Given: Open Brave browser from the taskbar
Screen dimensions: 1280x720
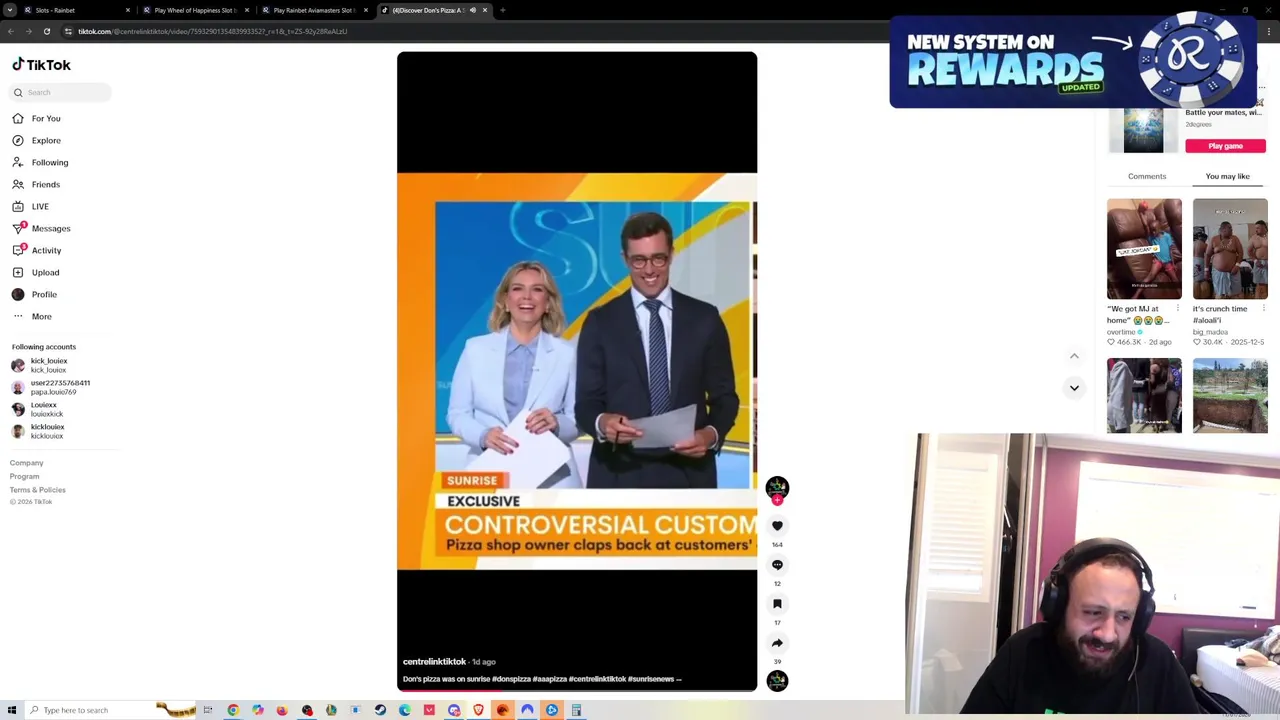Looking at the screenshot, I should point(478,710).
